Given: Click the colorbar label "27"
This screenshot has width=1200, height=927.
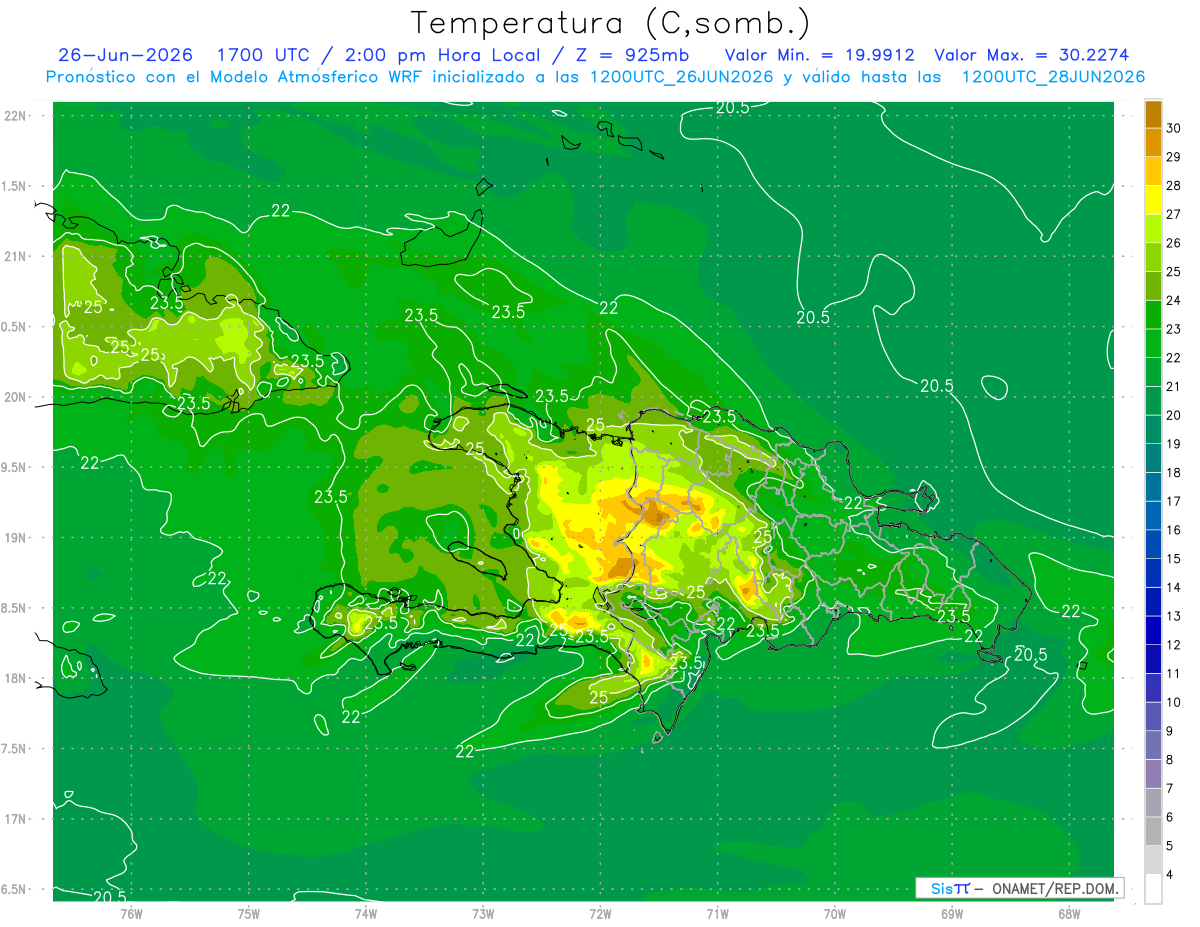Looking at the screenshot, I should click(1175, 215).
